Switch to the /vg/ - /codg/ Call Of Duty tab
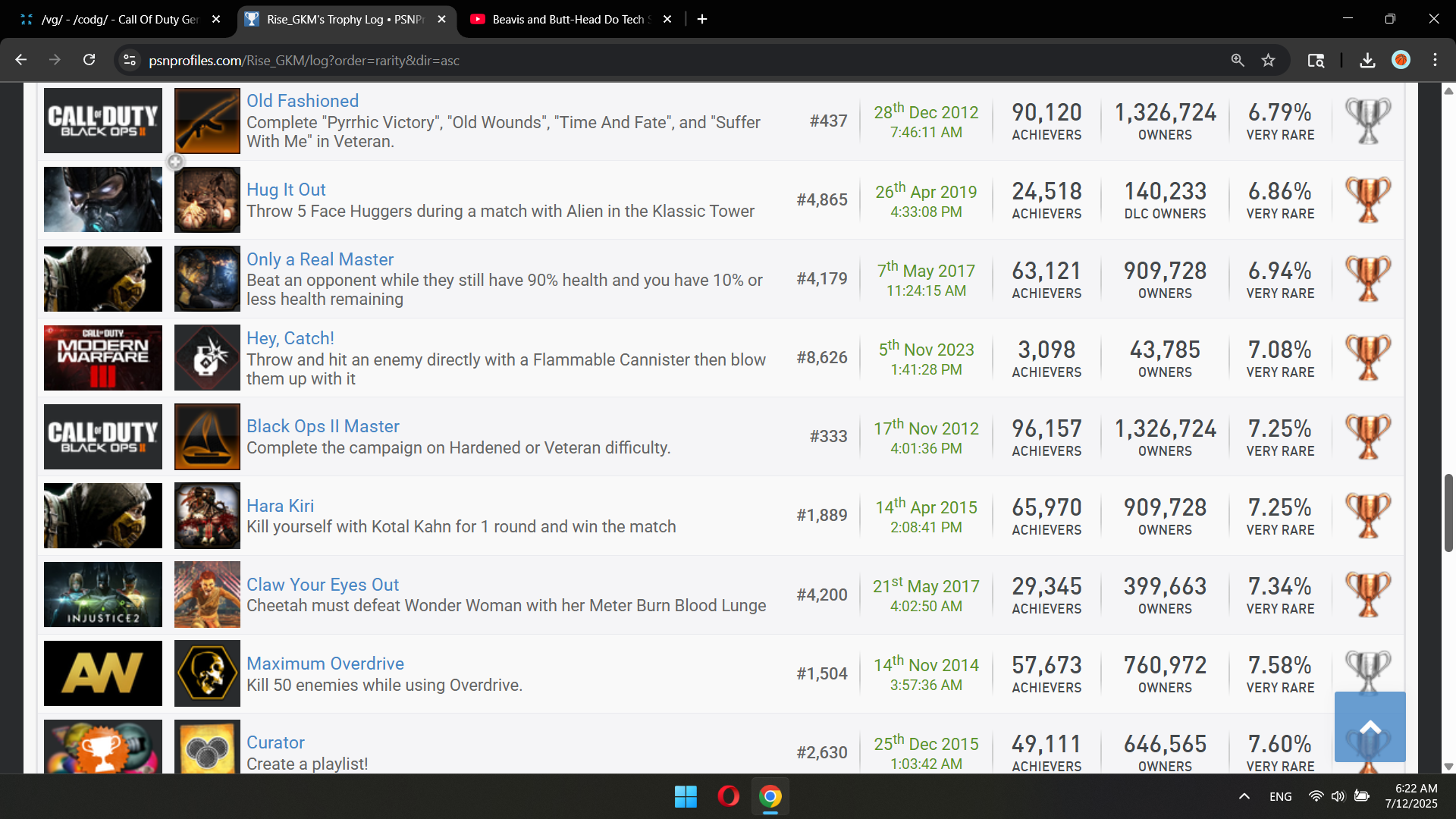The height and width of the screenshot is (819, 1456). pyautogui.click(x=120, y=19)
